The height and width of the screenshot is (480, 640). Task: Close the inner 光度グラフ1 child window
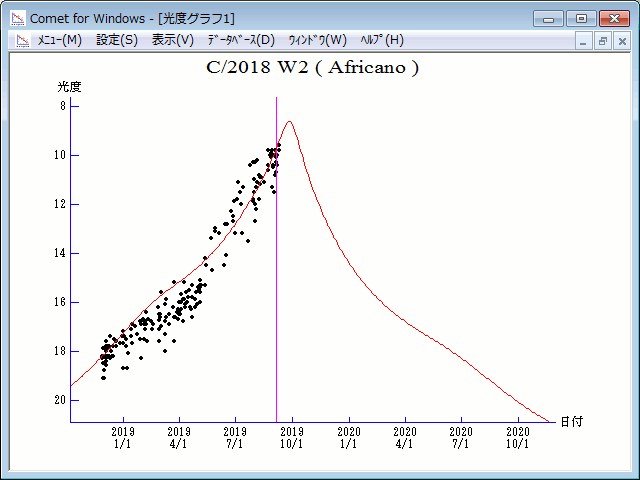[x=621, y=41]
